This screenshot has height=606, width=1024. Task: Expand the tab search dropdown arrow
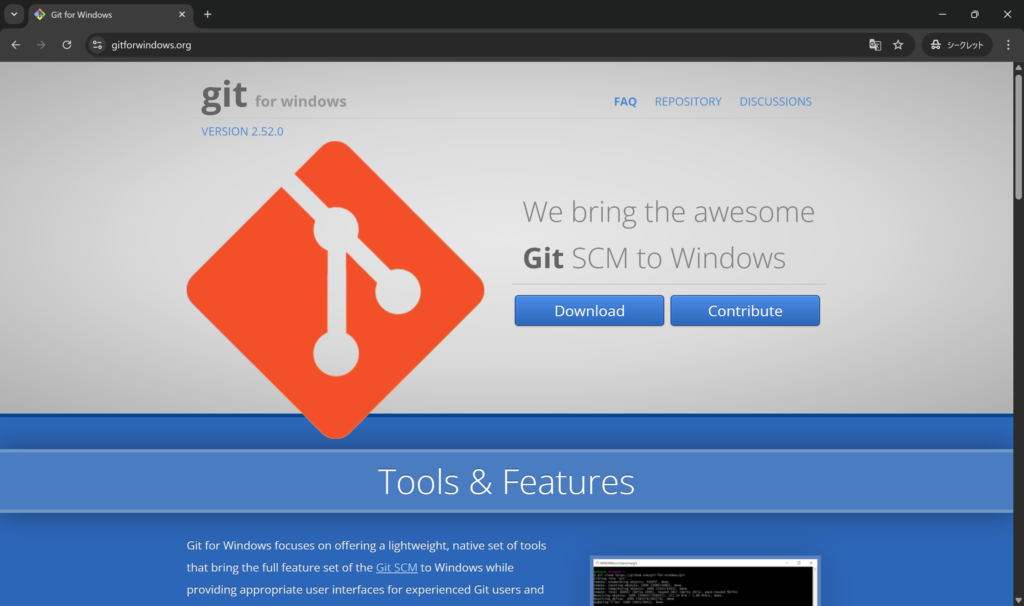[14, 15]
